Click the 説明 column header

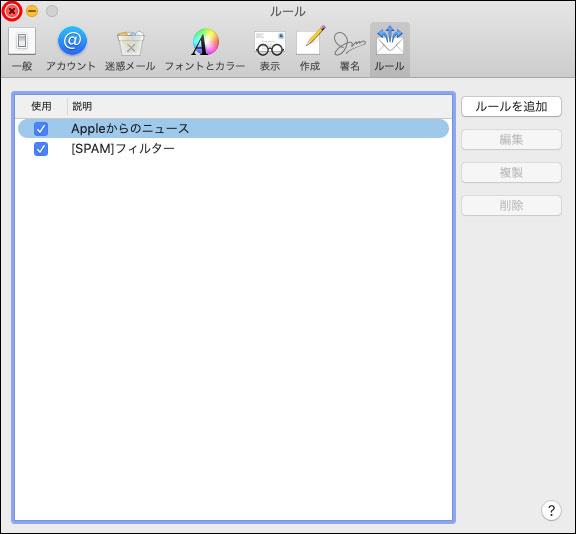click(259, 107)
